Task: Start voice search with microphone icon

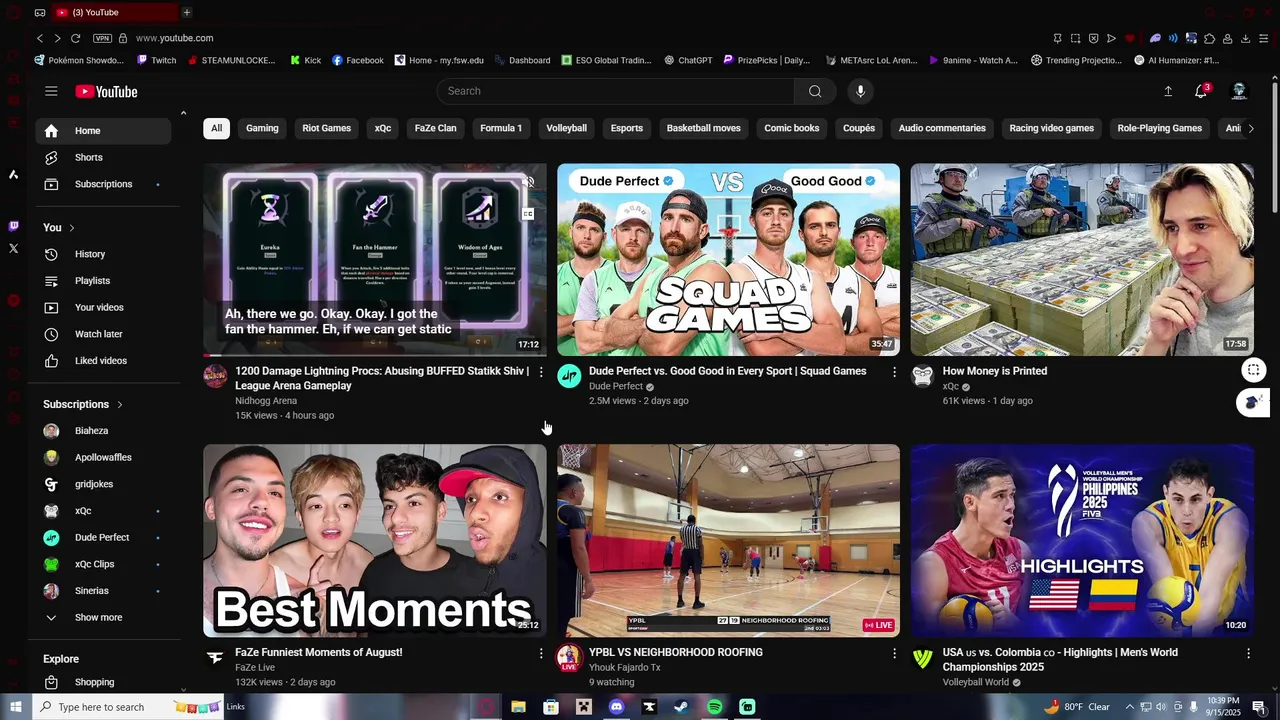Action: [x=860, y=91]
